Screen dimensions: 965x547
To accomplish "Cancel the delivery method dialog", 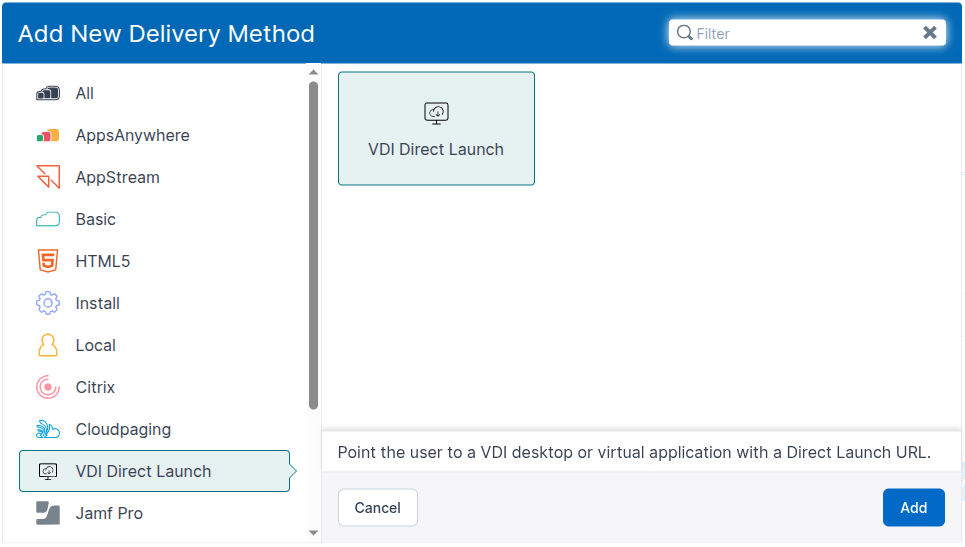I will pos(377,508).
